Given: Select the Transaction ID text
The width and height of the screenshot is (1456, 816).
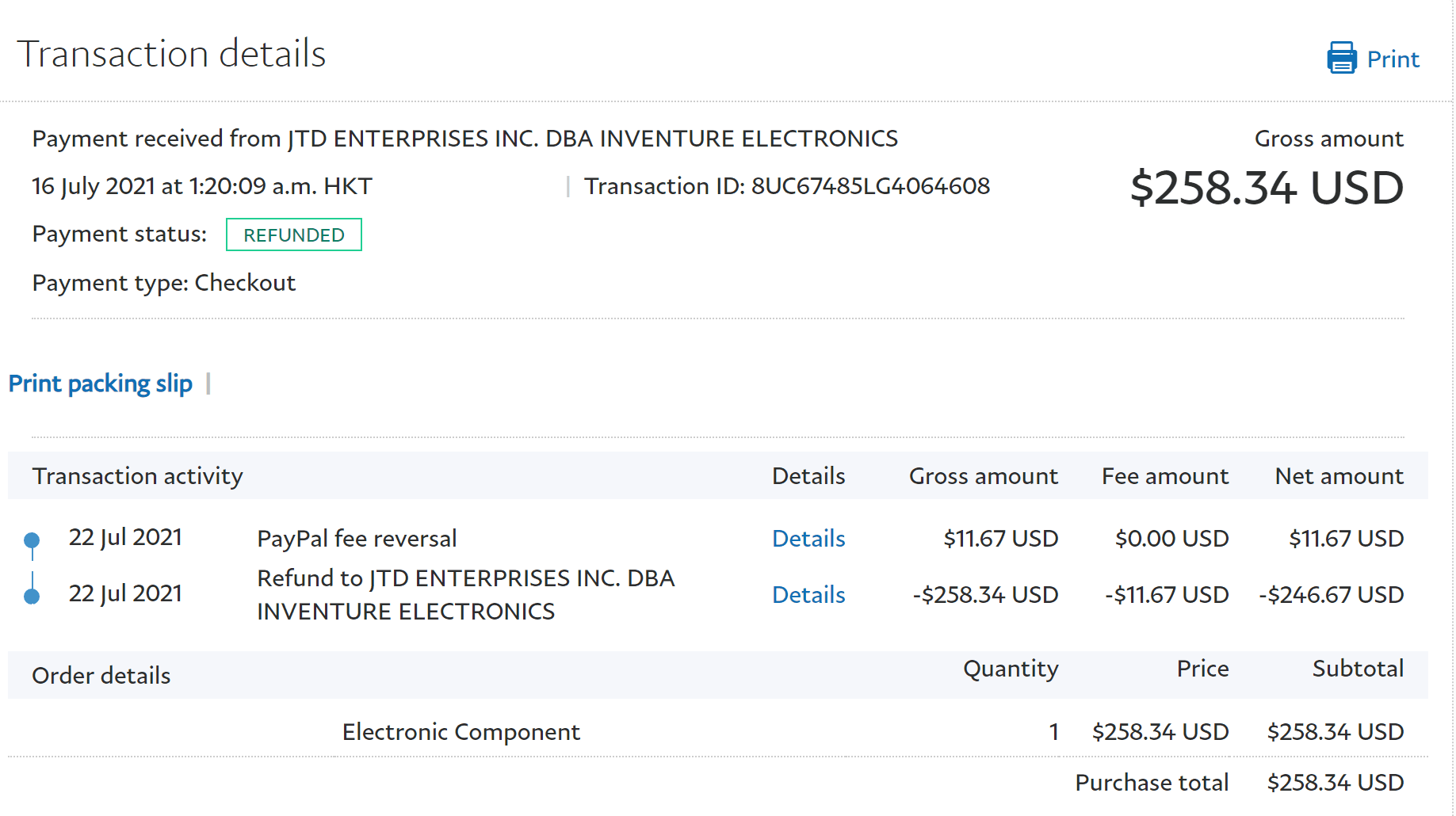Looking at the screenshot, I should tap(786, 186).
